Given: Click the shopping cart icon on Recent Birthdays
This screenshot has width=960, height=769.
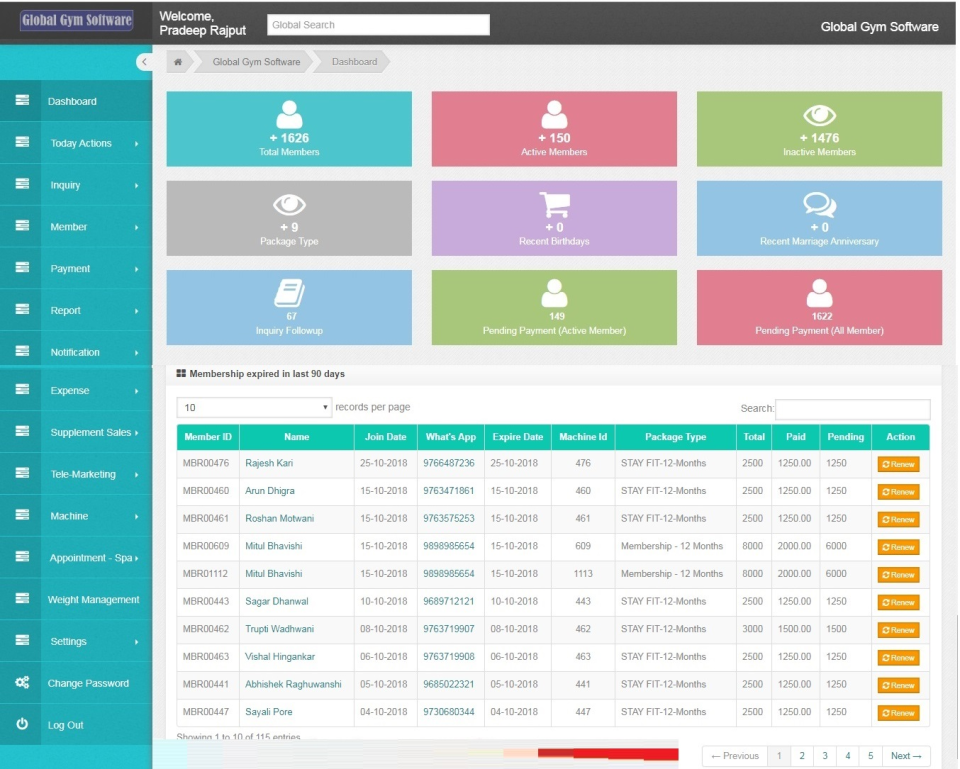Looking at the screenshot, I should [555, 203].
